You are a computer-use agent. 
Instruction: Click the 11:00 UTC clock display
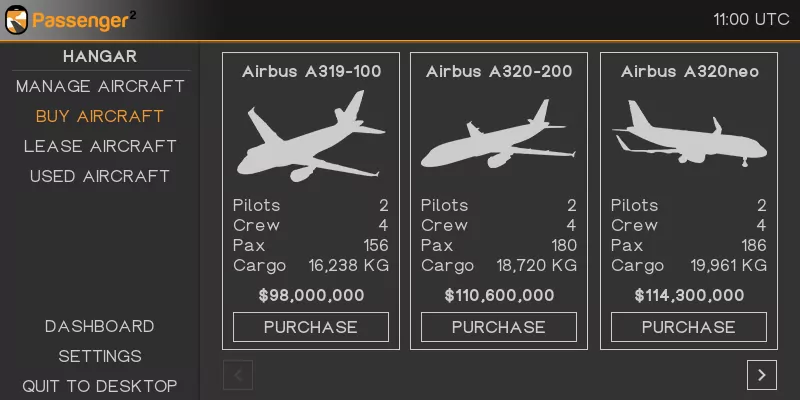[751, 19]
